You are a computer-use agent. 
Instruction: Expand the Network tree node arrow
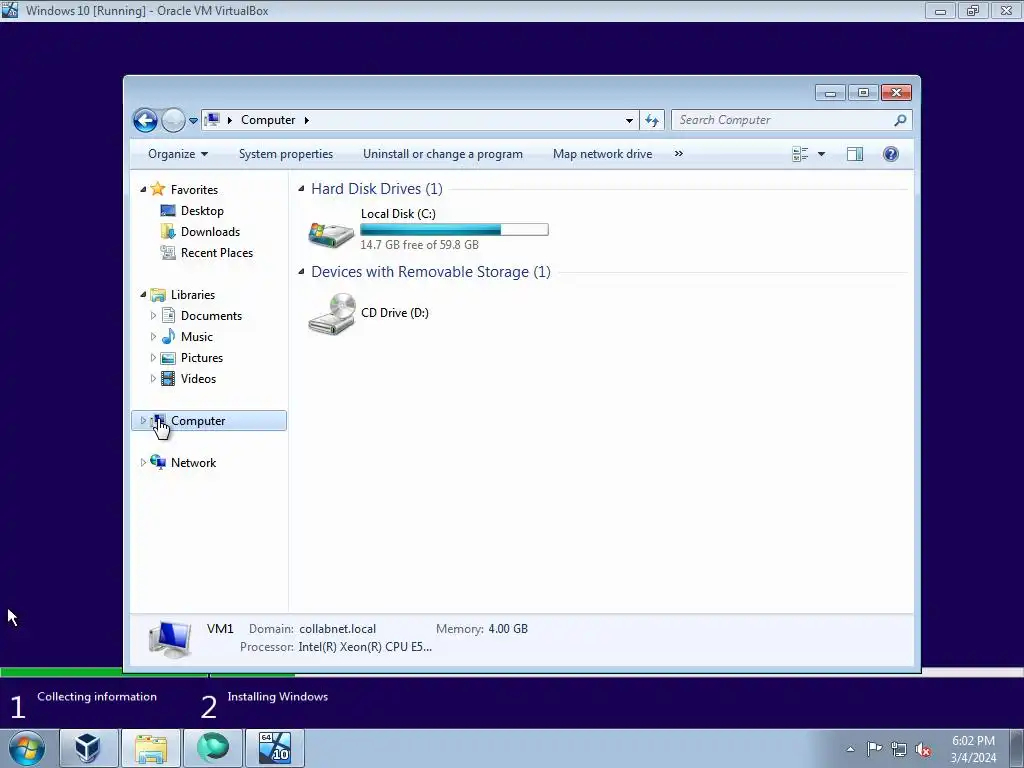tap(143, 462)
